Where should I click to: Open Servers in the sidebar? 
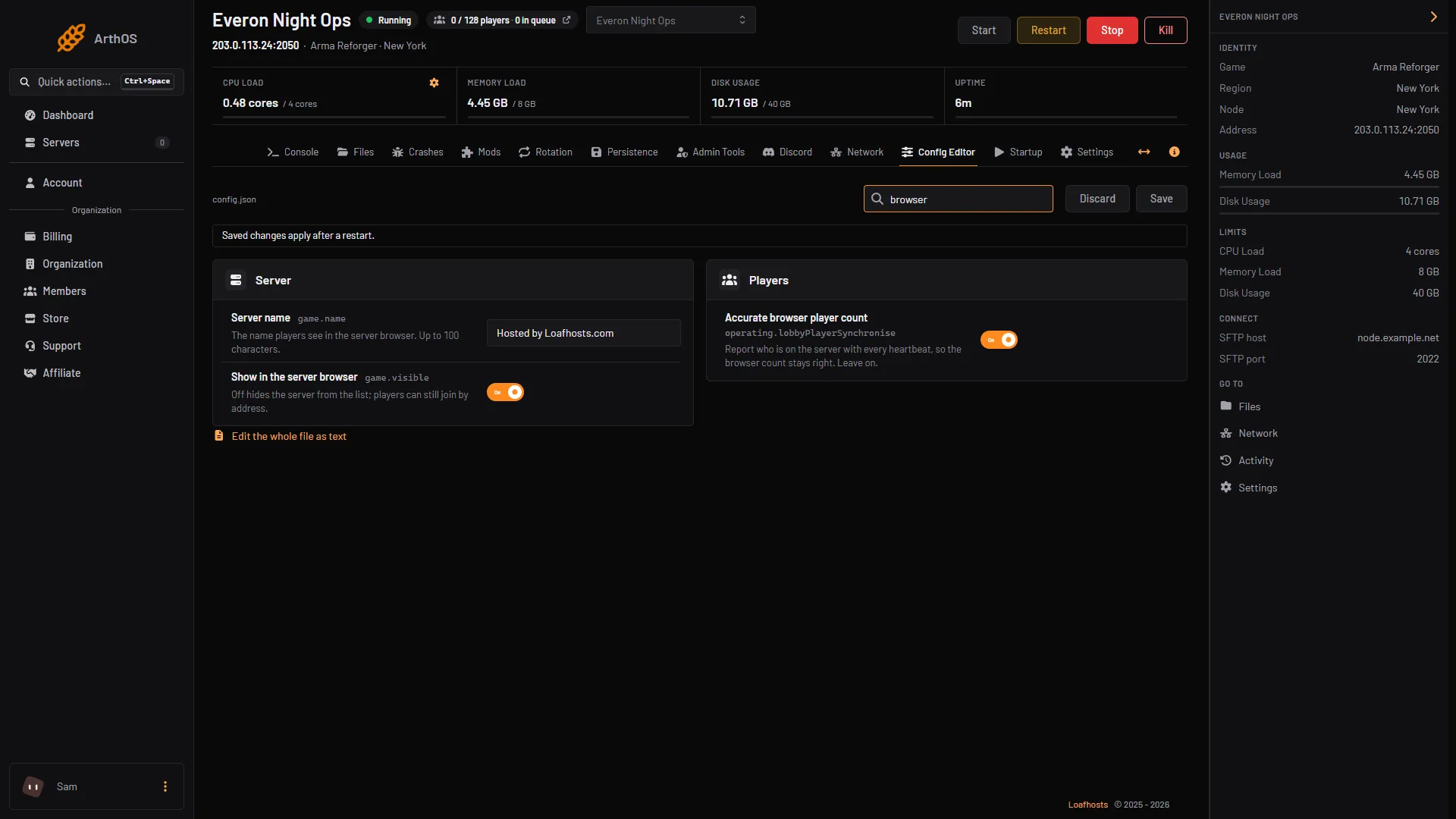[x=96, y=143]
